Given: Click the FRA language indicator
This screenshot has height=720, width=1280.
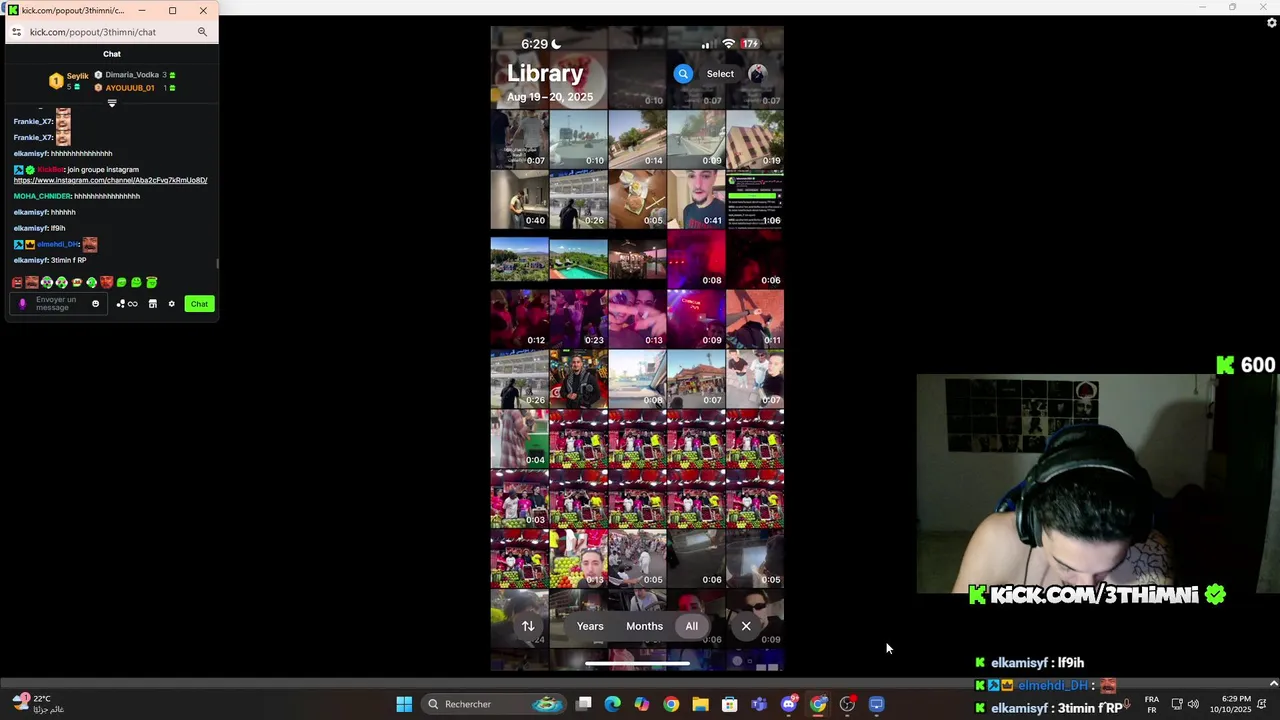Looking at the screenshot, I should tap(1152, 704).
